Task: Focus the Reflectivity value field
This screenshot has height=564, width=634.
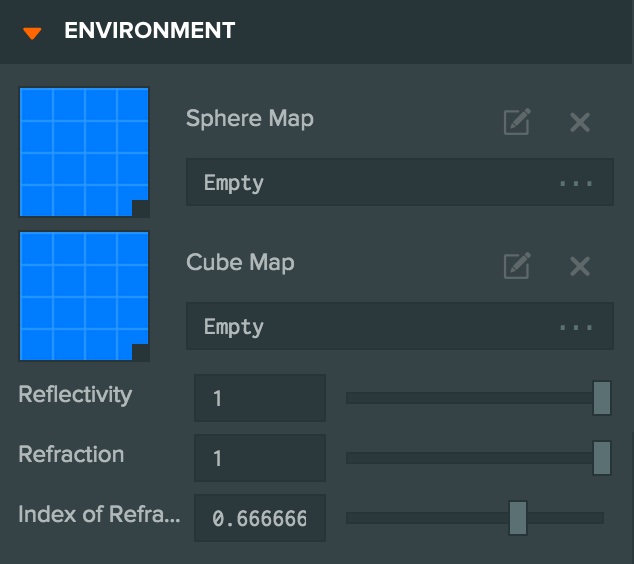Action: coord(260,398)
